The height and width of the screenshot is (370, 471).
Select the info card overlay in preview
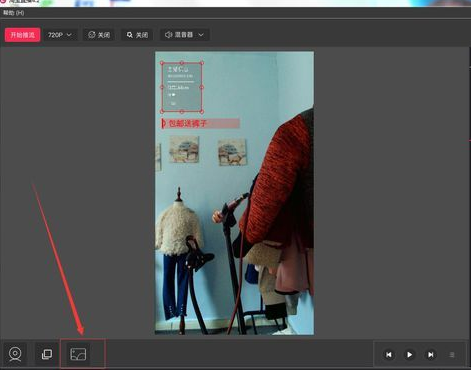click(182, 87)
